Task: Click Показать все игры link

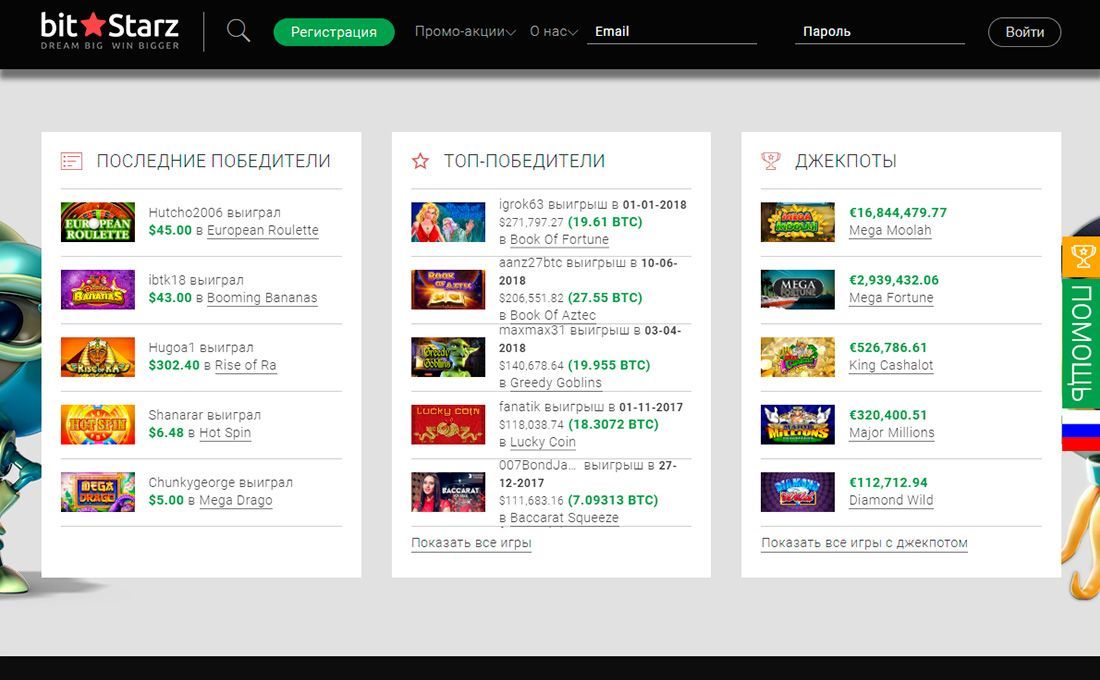Action: 471,542
